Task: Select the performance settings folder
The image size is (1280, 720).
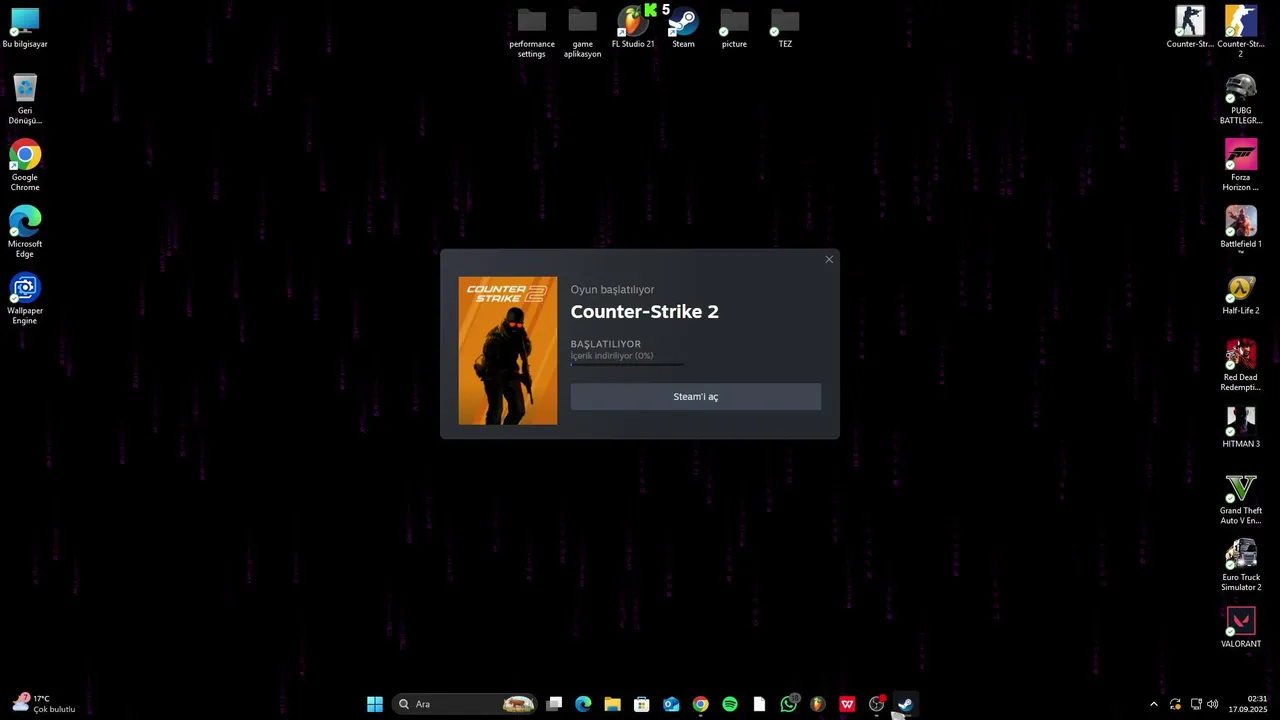Action: [x=532, y=33]
